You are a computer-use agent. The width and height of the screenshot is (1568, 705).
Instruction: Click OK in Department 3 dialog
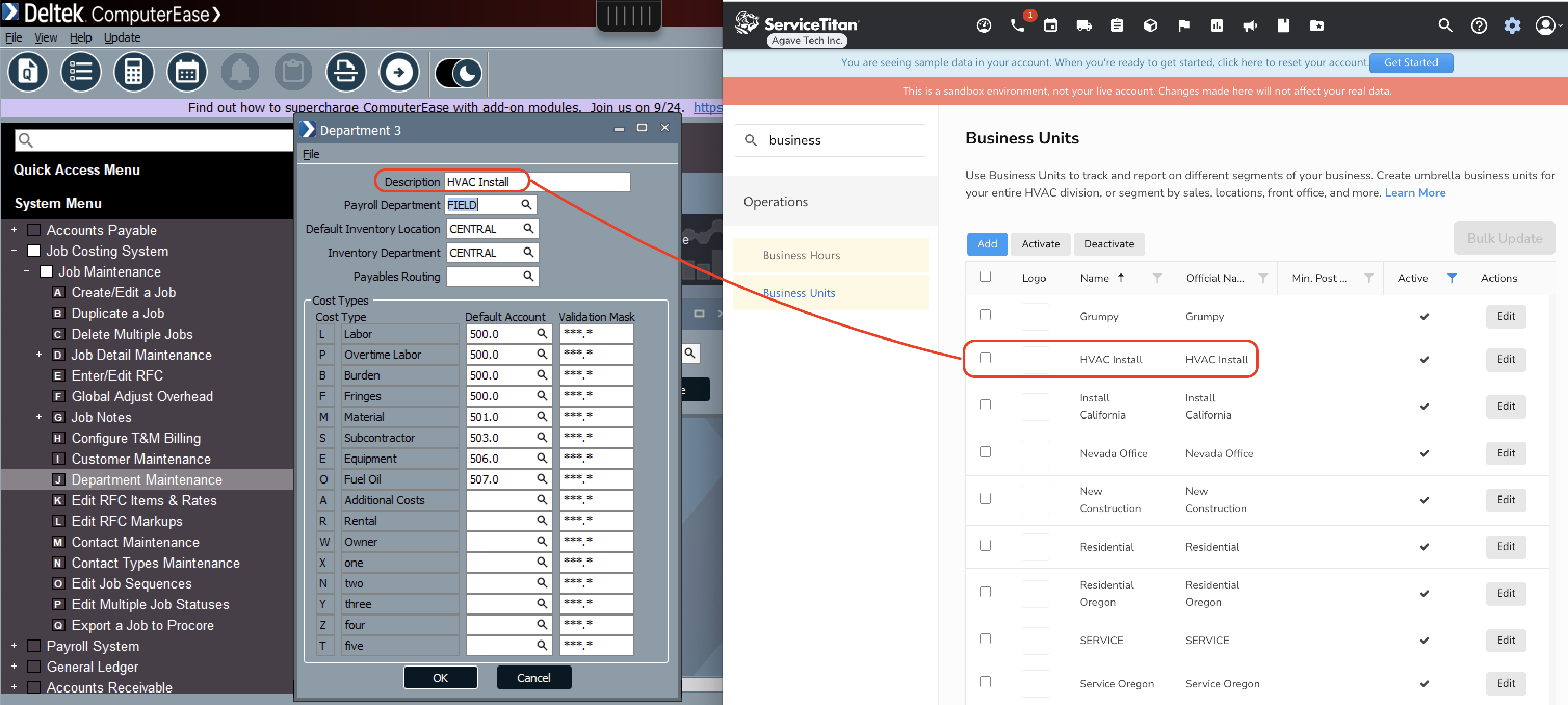point(440,677)
